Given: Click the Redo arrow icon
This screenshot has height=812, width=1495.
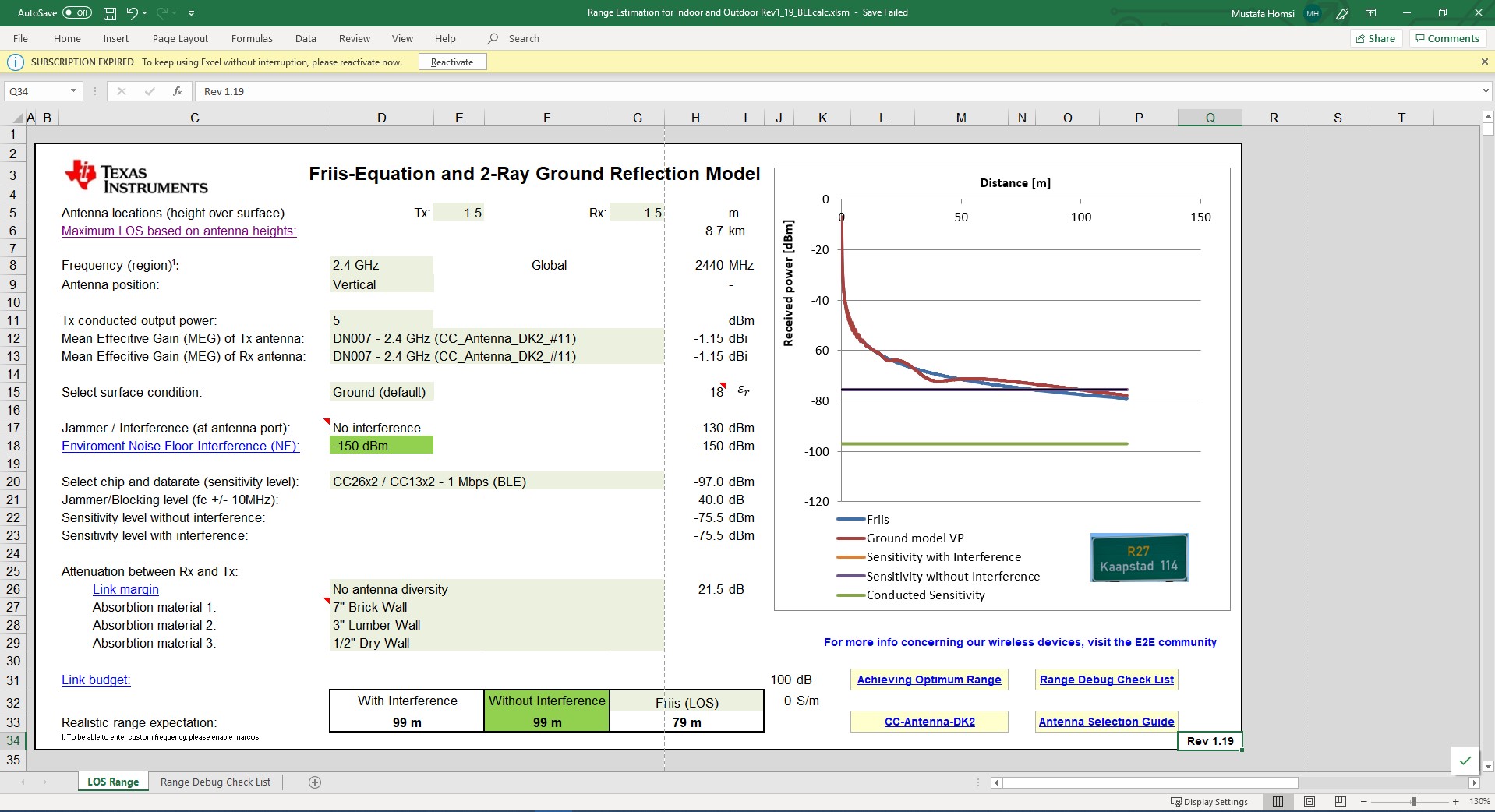Looking at the screenshot, I should (163, 12).
